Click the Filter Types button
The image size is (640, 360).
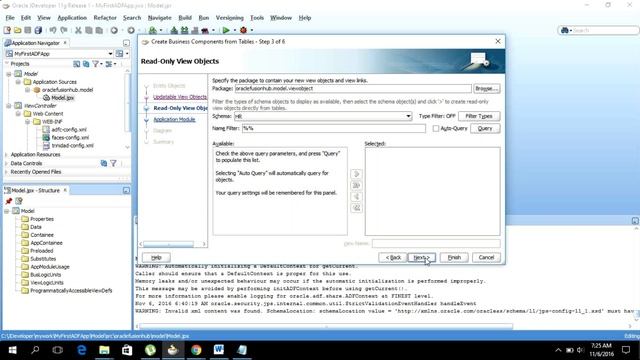[479, 116]
